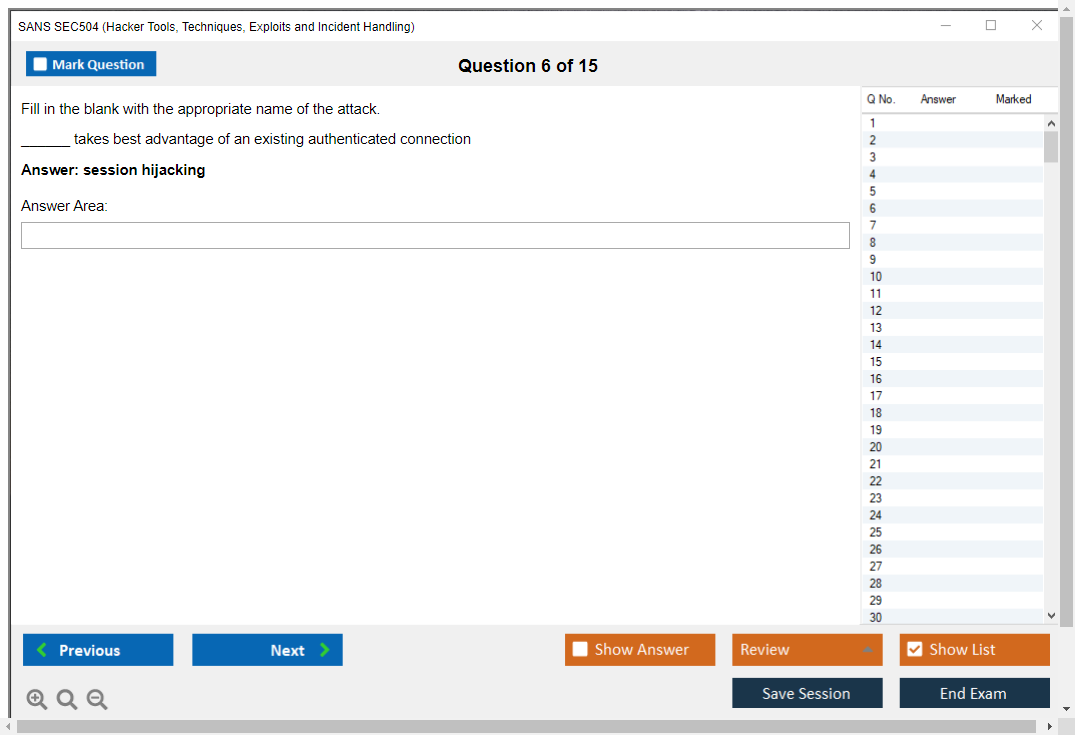The width and height of the screenshot is (1075, 735).
Task: Go to the Previous question
Action: pos(98,650)
